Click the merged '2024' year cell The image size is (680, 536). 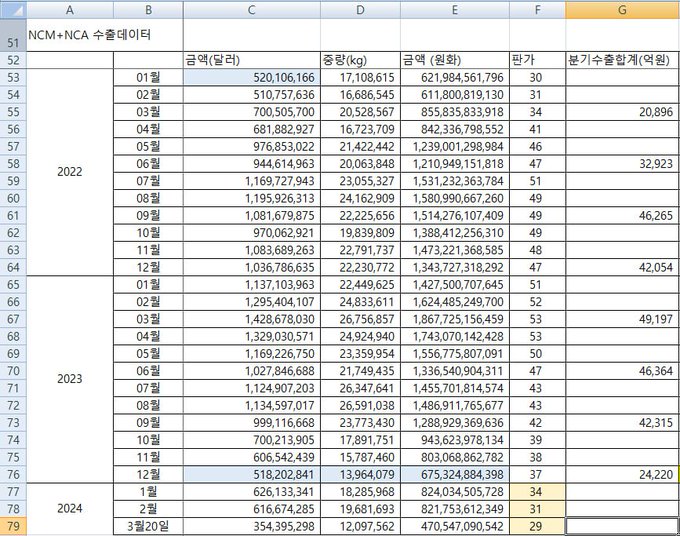pyautogui.click(x=70, y=509)
